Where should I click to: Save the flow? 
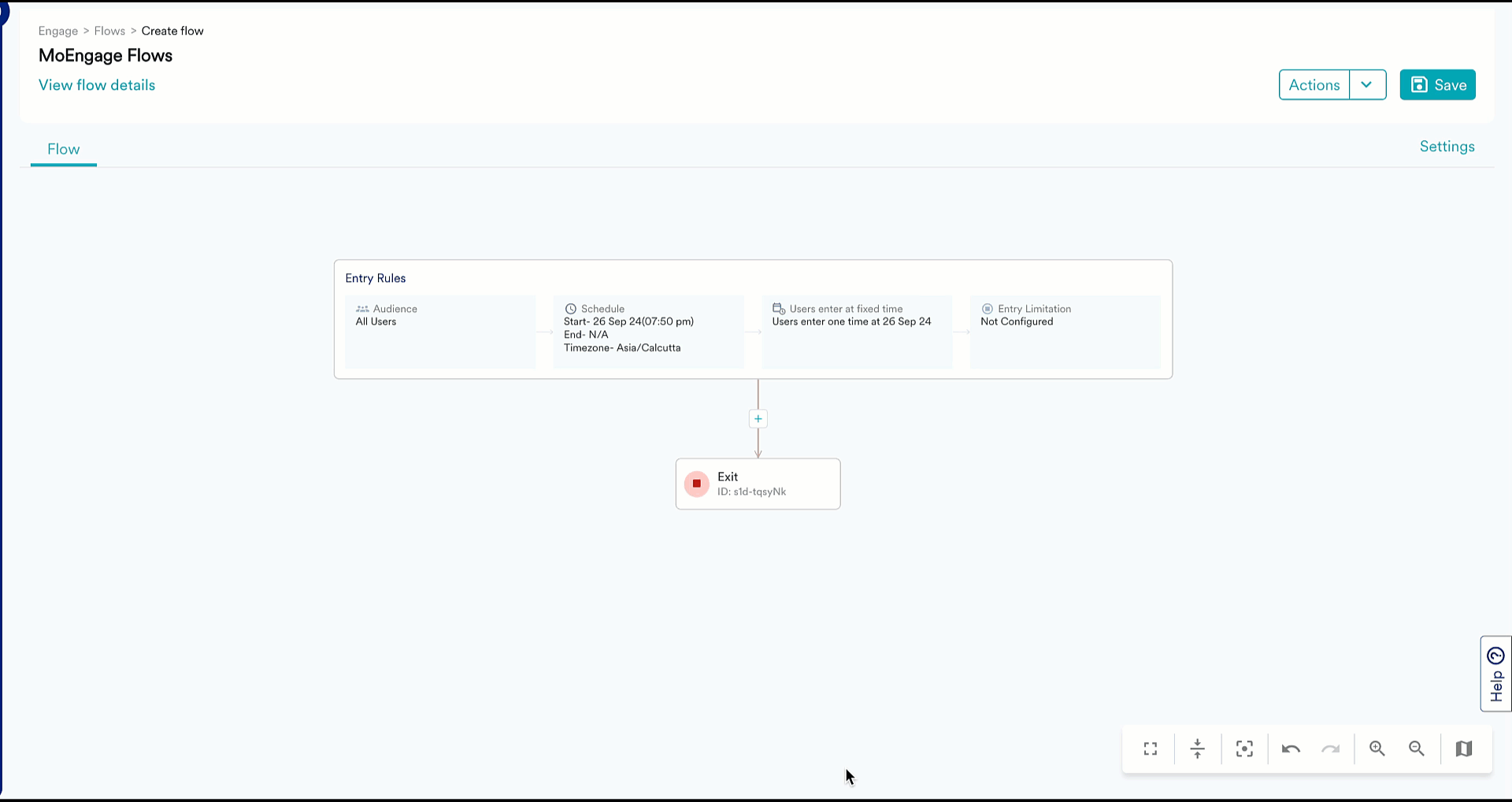(x=1437, y=85)
